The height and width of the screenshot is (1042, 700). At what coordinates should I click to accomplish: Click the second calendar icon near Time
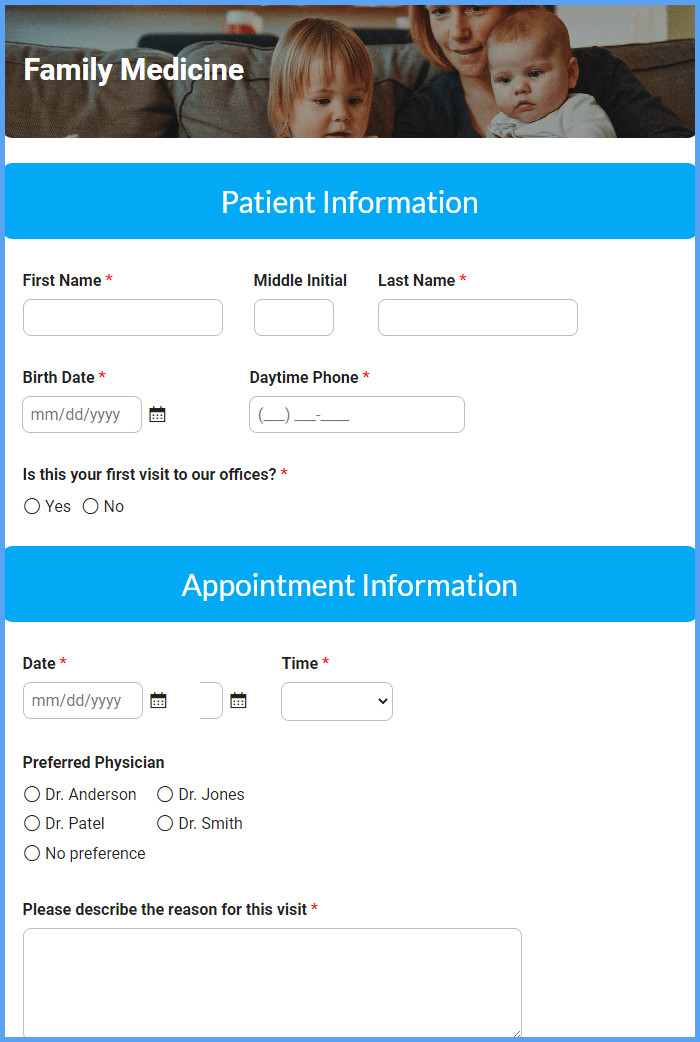239,700
